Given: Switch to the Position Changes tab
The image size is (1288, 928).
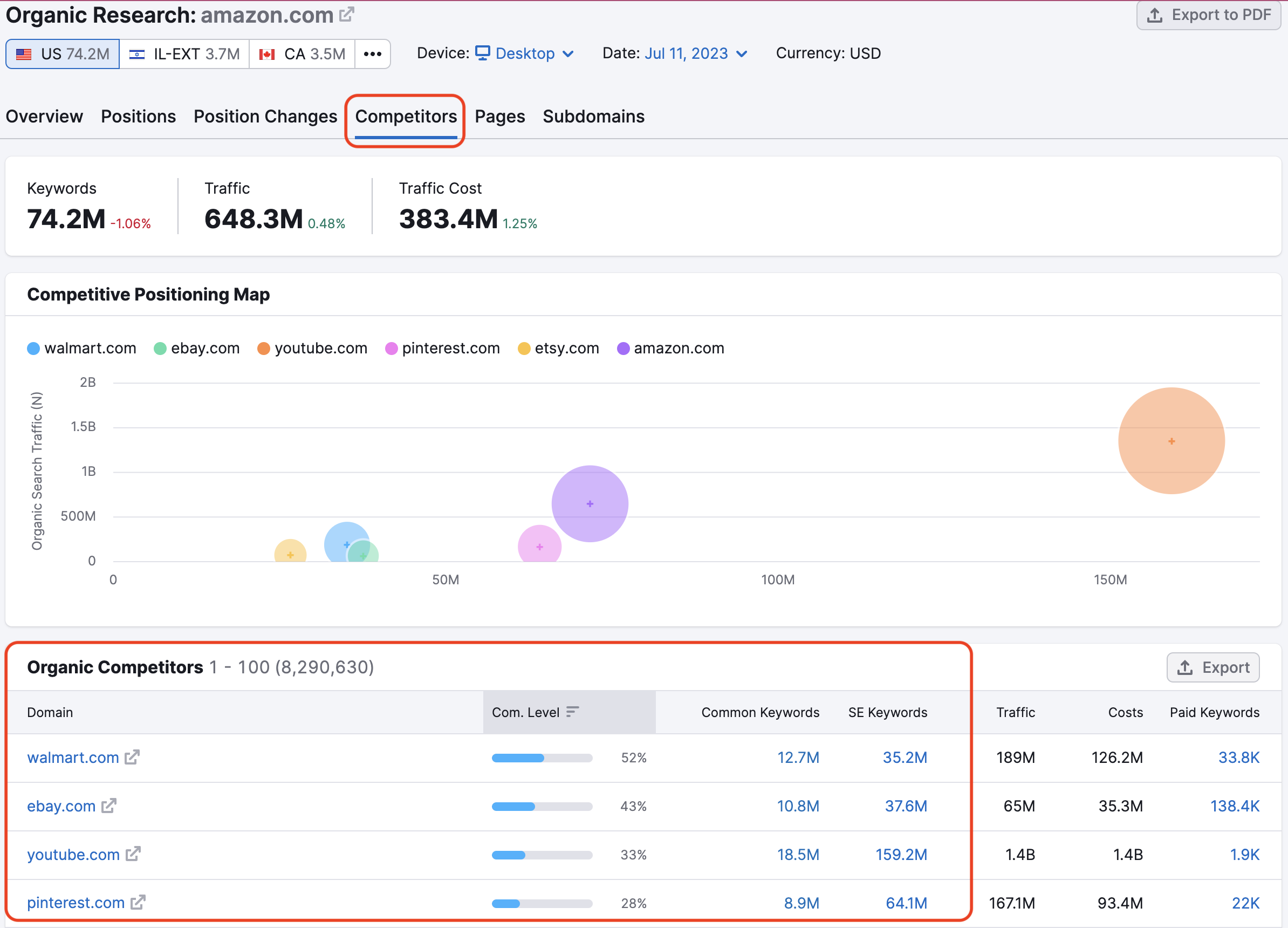Looking at the screenshot, I should [x=265, y=117].
